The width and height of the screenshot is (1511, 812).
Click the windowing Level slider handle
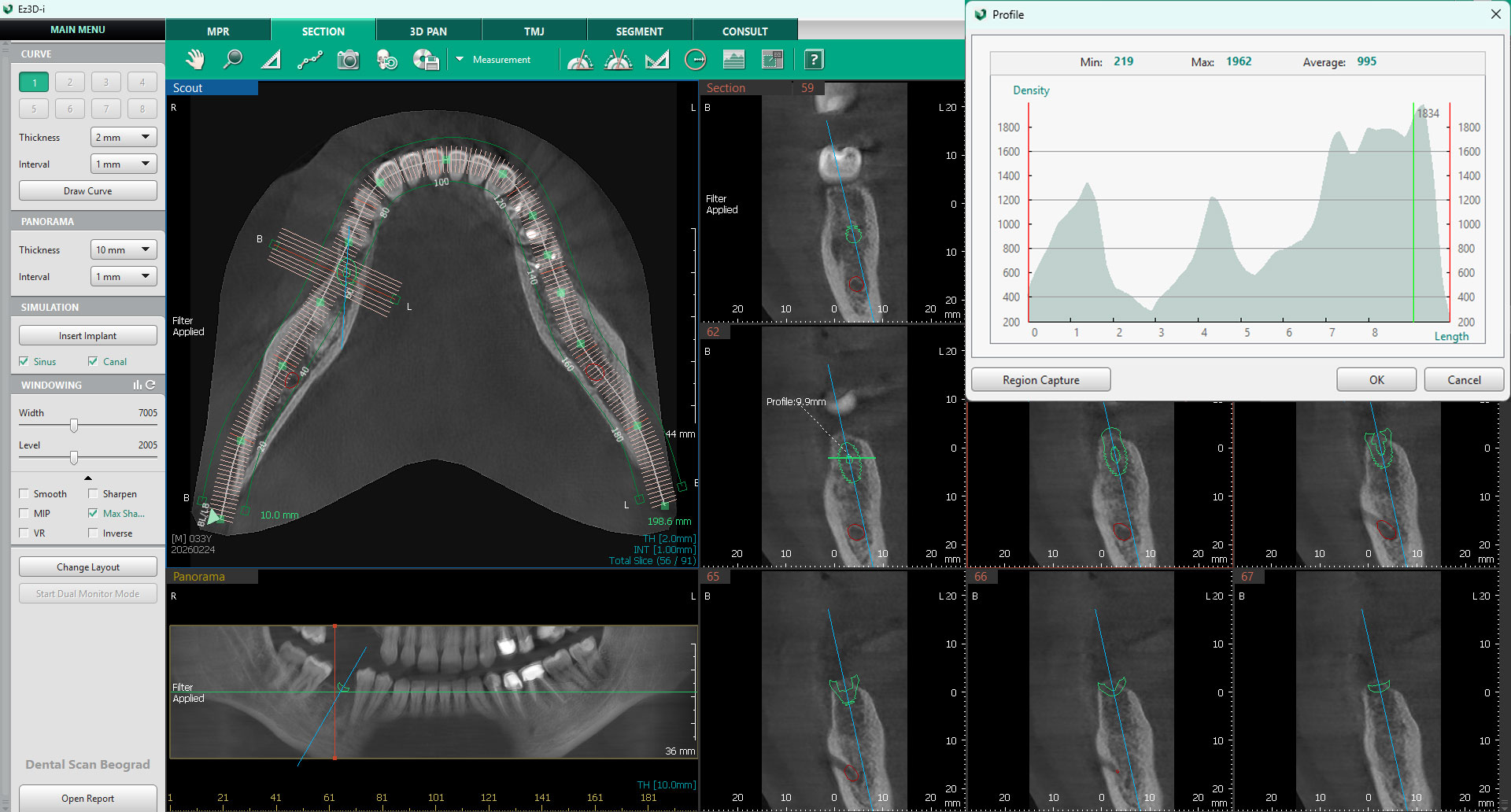coord(74,457)
